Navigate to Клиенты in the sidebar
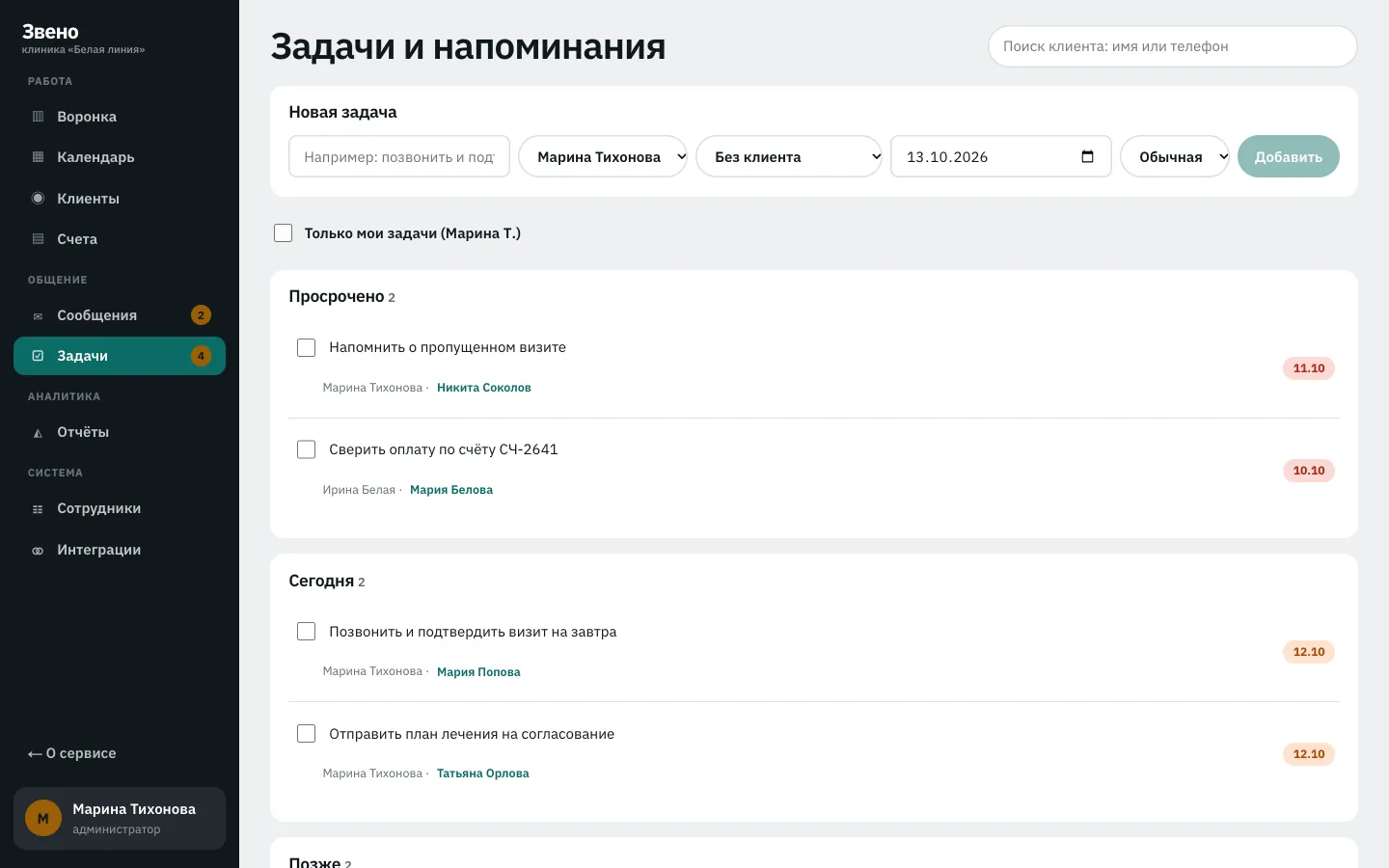Viewport: 1389px width, 868px height. click(x=120, y=199)
